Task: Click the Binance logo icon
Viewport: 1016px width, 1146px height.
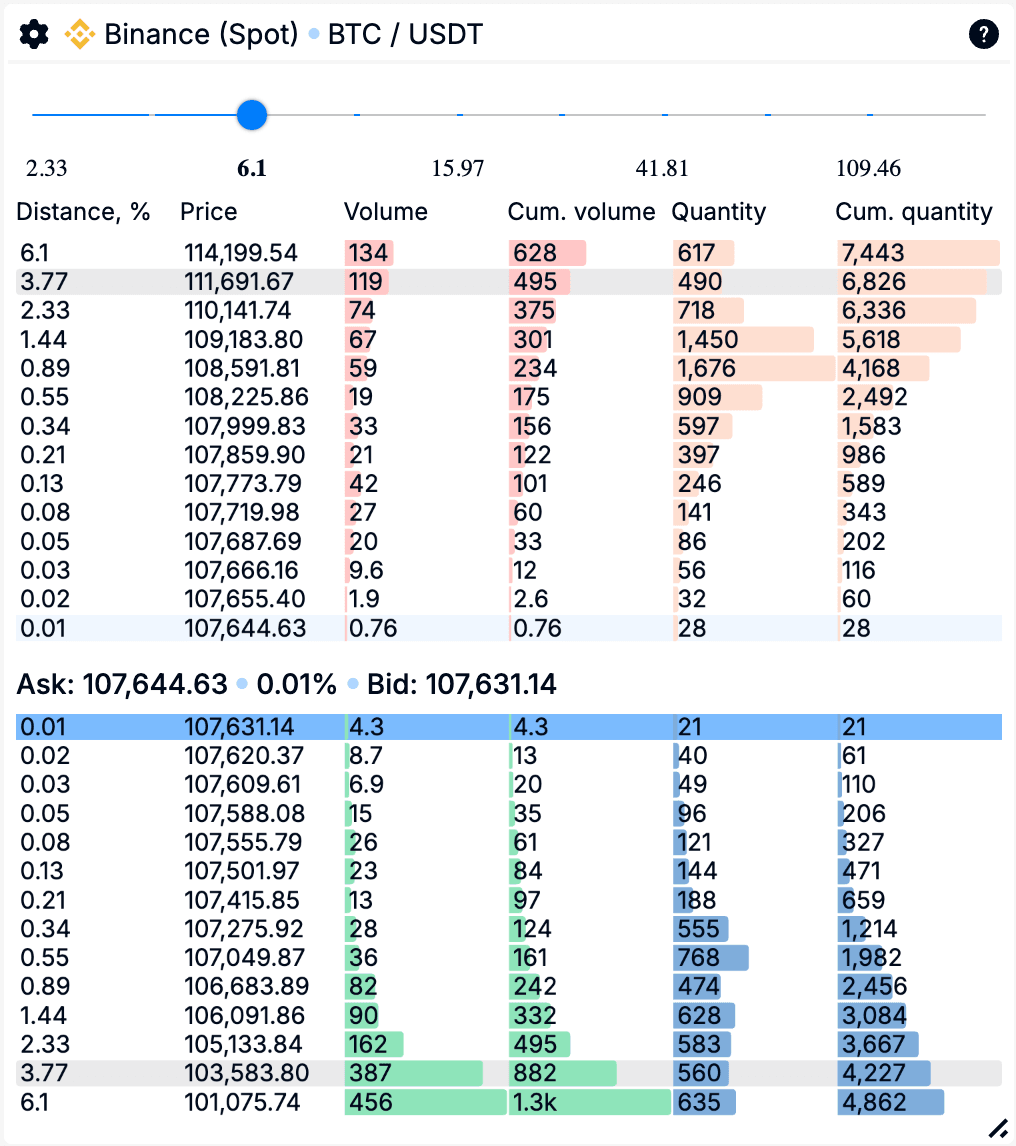Action: point(80,35)
